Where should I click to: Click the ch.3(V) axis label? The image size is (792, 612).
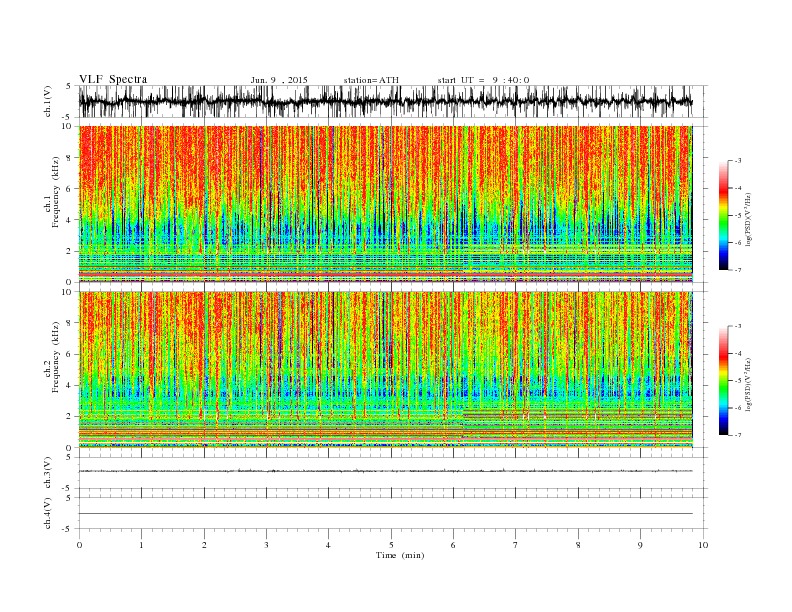click(x=48, y=473)
